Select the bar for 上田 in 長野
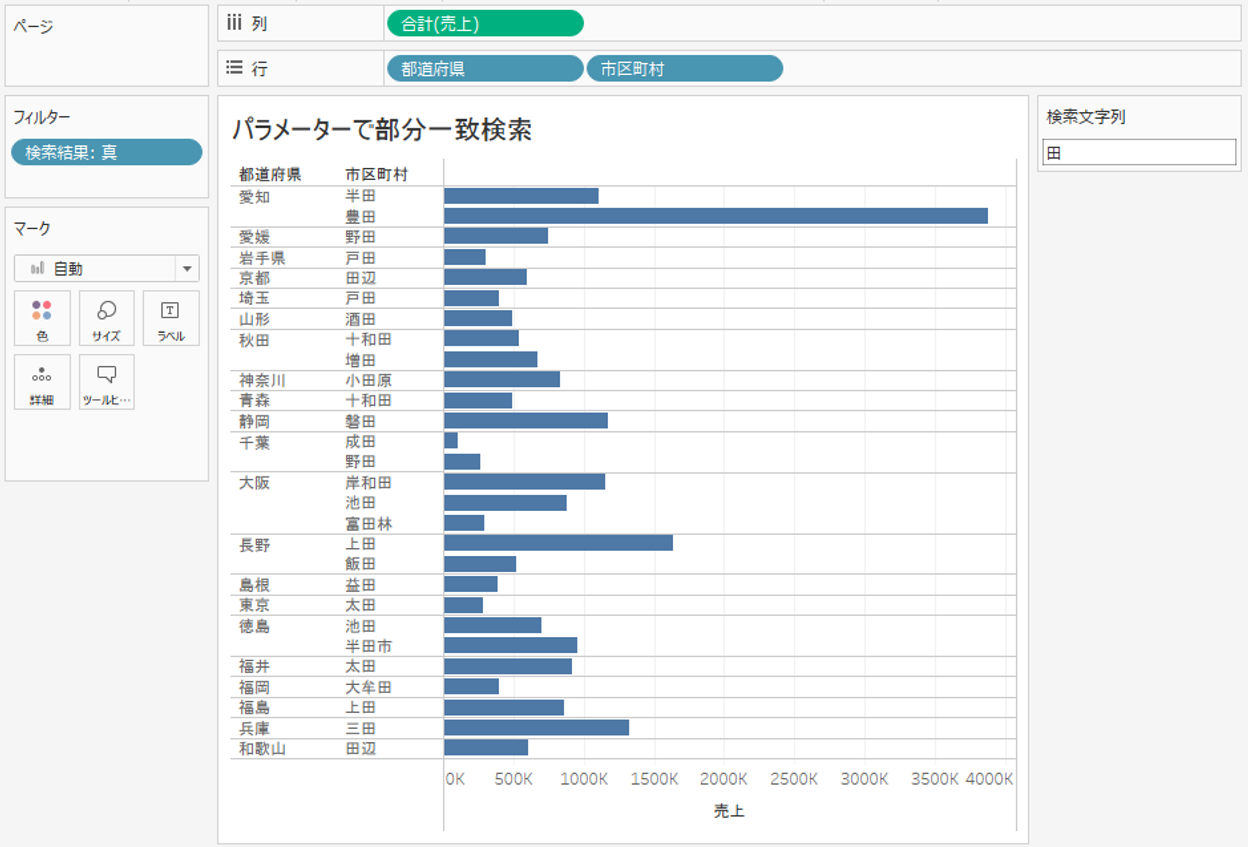Viewport: 1248px width, 847px height. tap(558, 543)
